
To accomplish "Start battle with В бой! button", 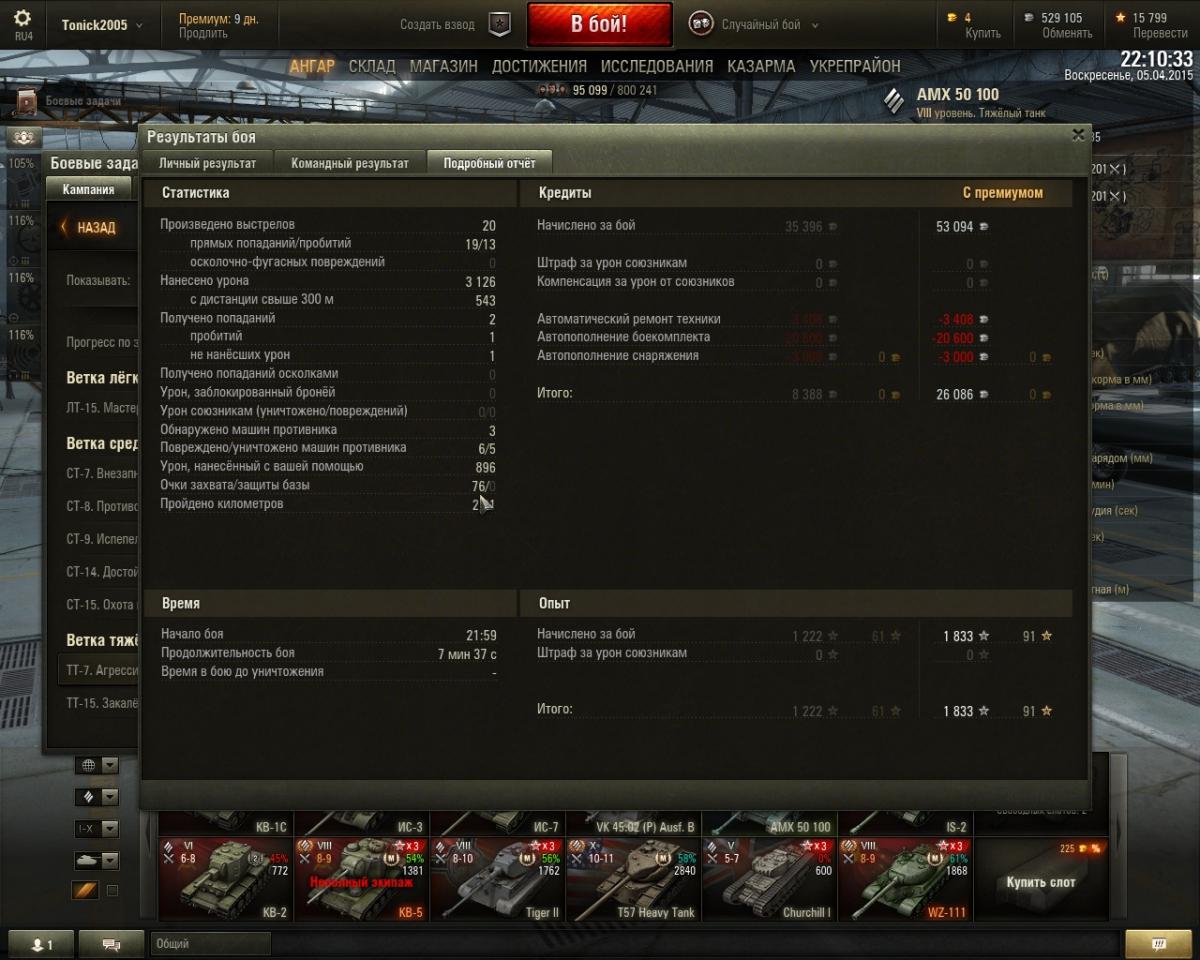I will tap(599, 24).
